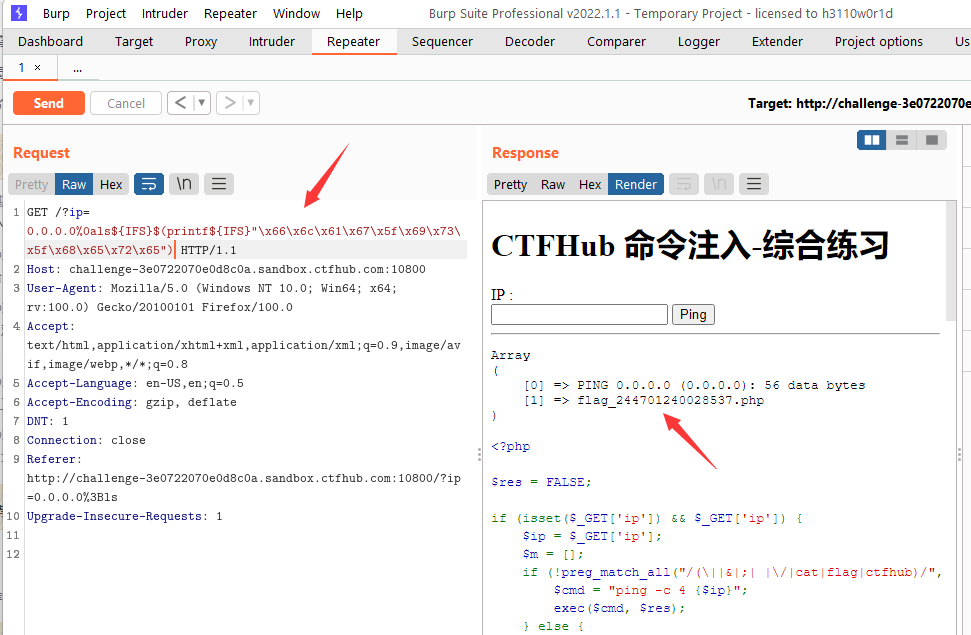Open the Project options tab
This screenshot has height=635, width=971.
tap(879, 42)
